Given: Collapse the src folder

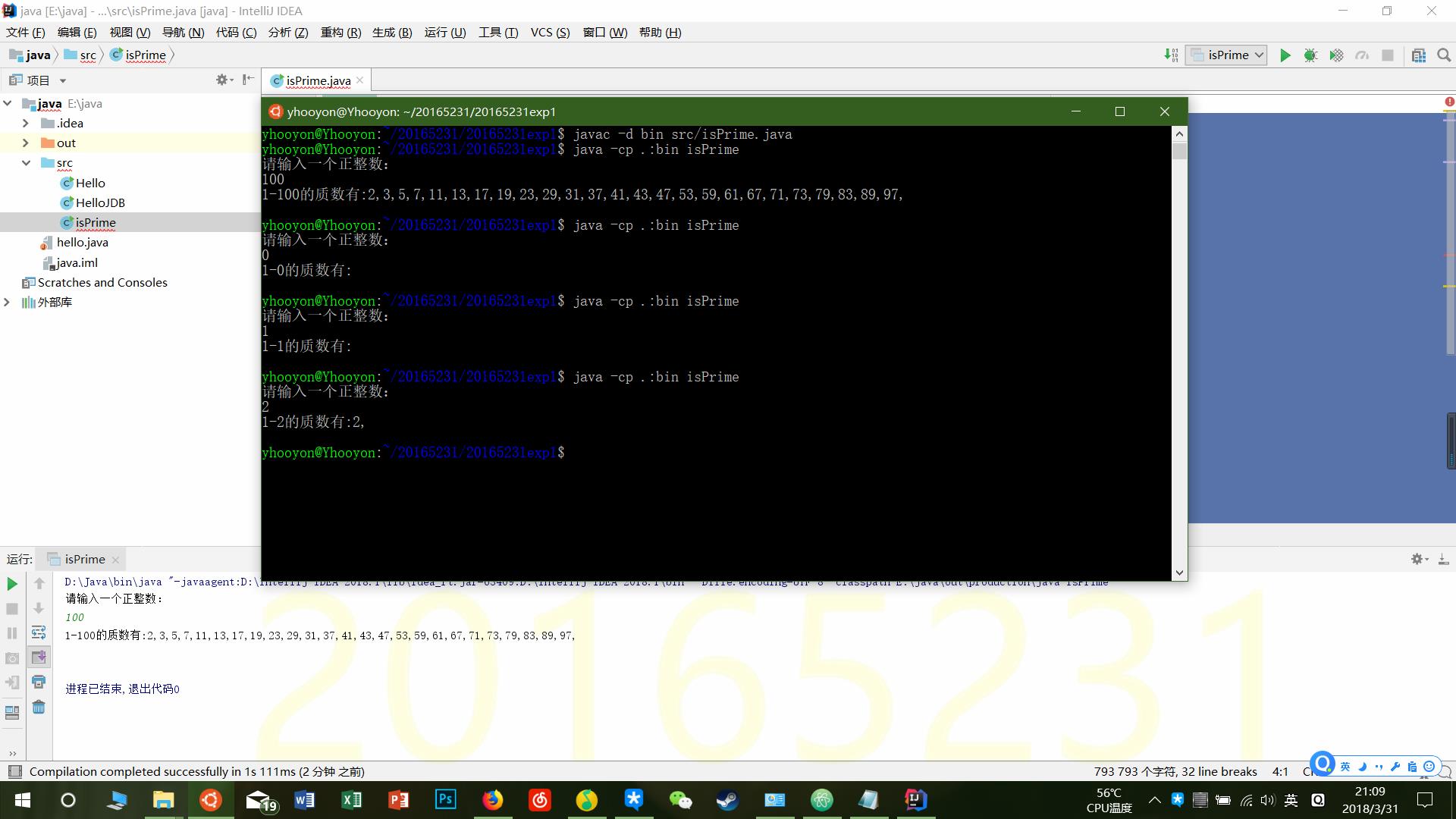Looking at the screenshot, I should 26,163.
